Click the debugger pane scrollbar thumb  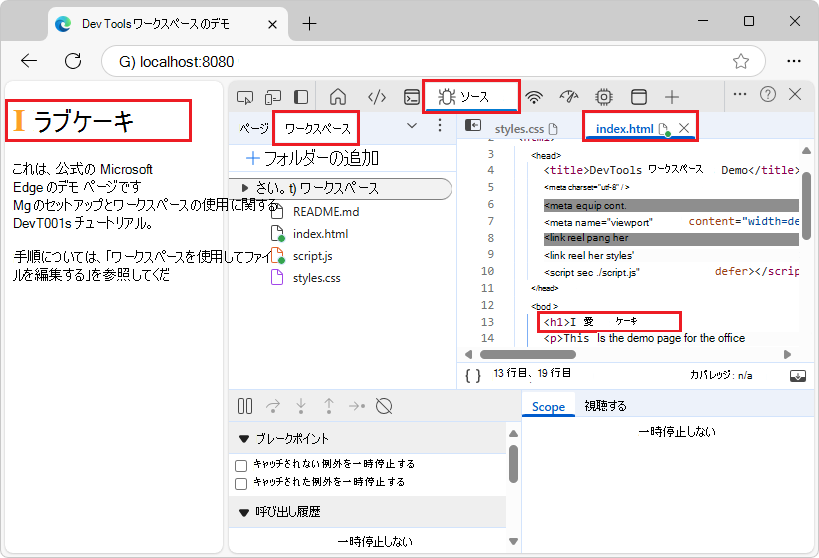tap(513, 464)
